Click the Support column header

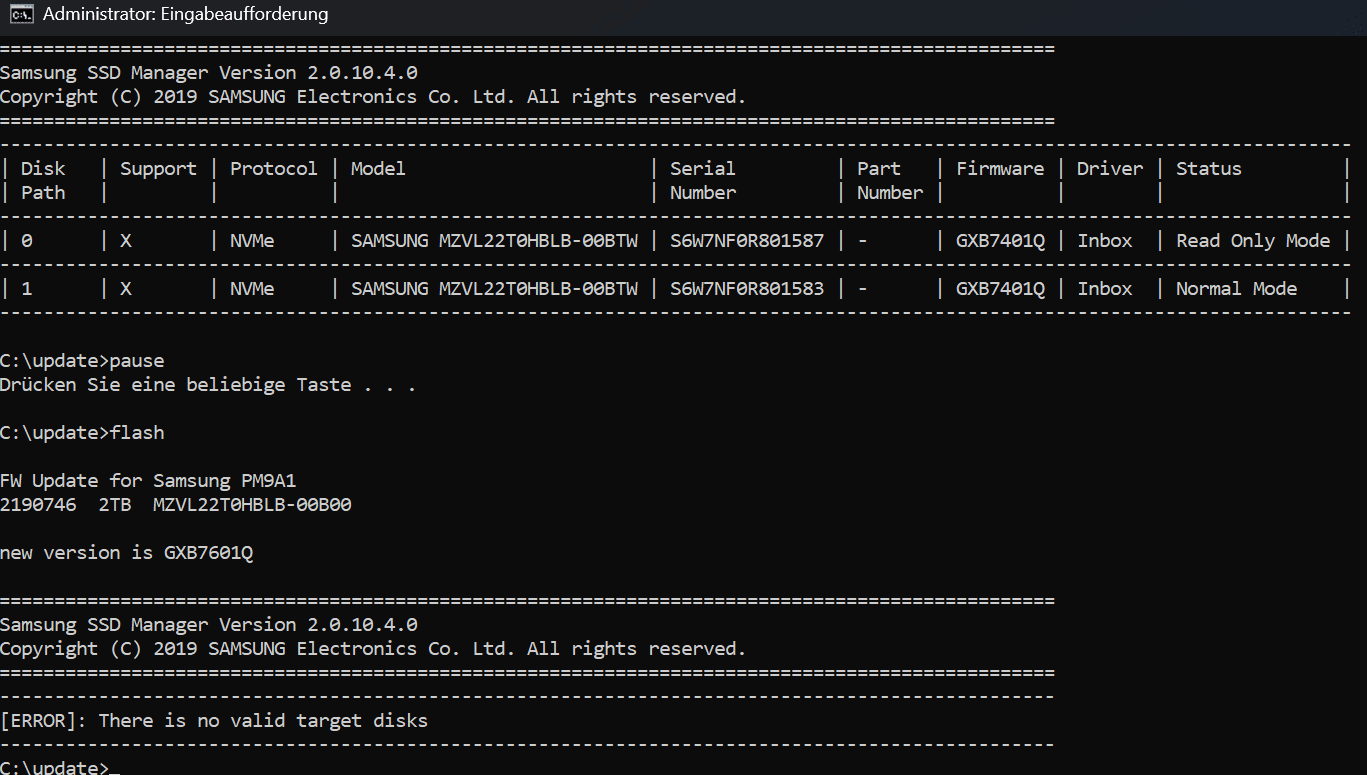(158, 169)
